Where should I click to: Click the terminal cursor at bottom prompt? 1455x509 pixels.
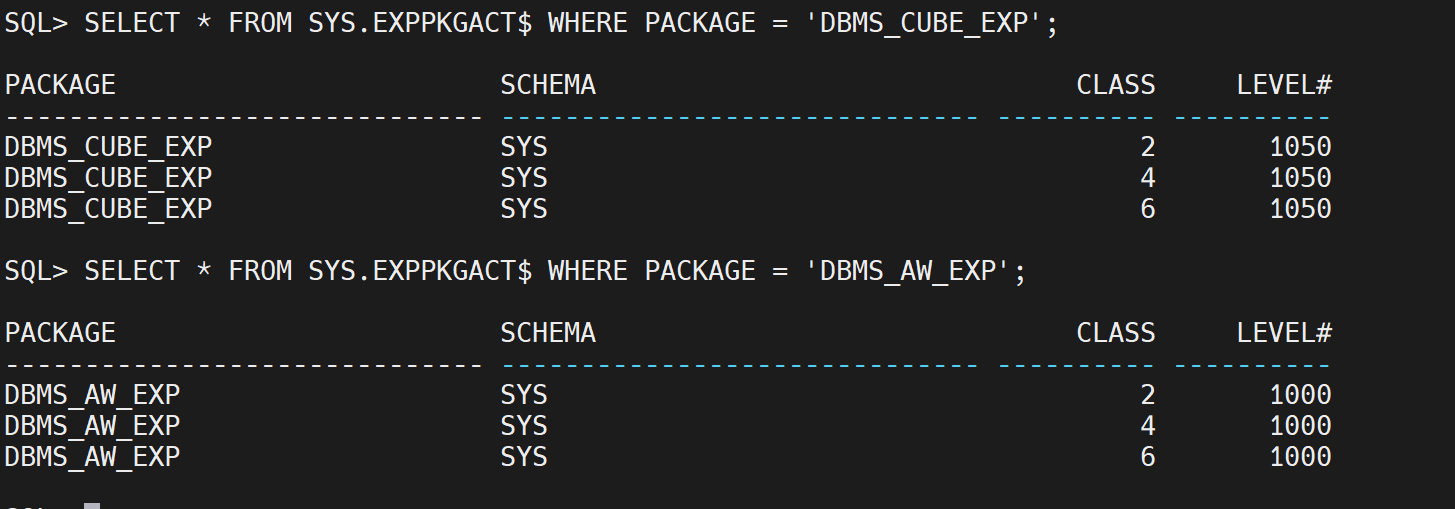click(x=92, y=506)
